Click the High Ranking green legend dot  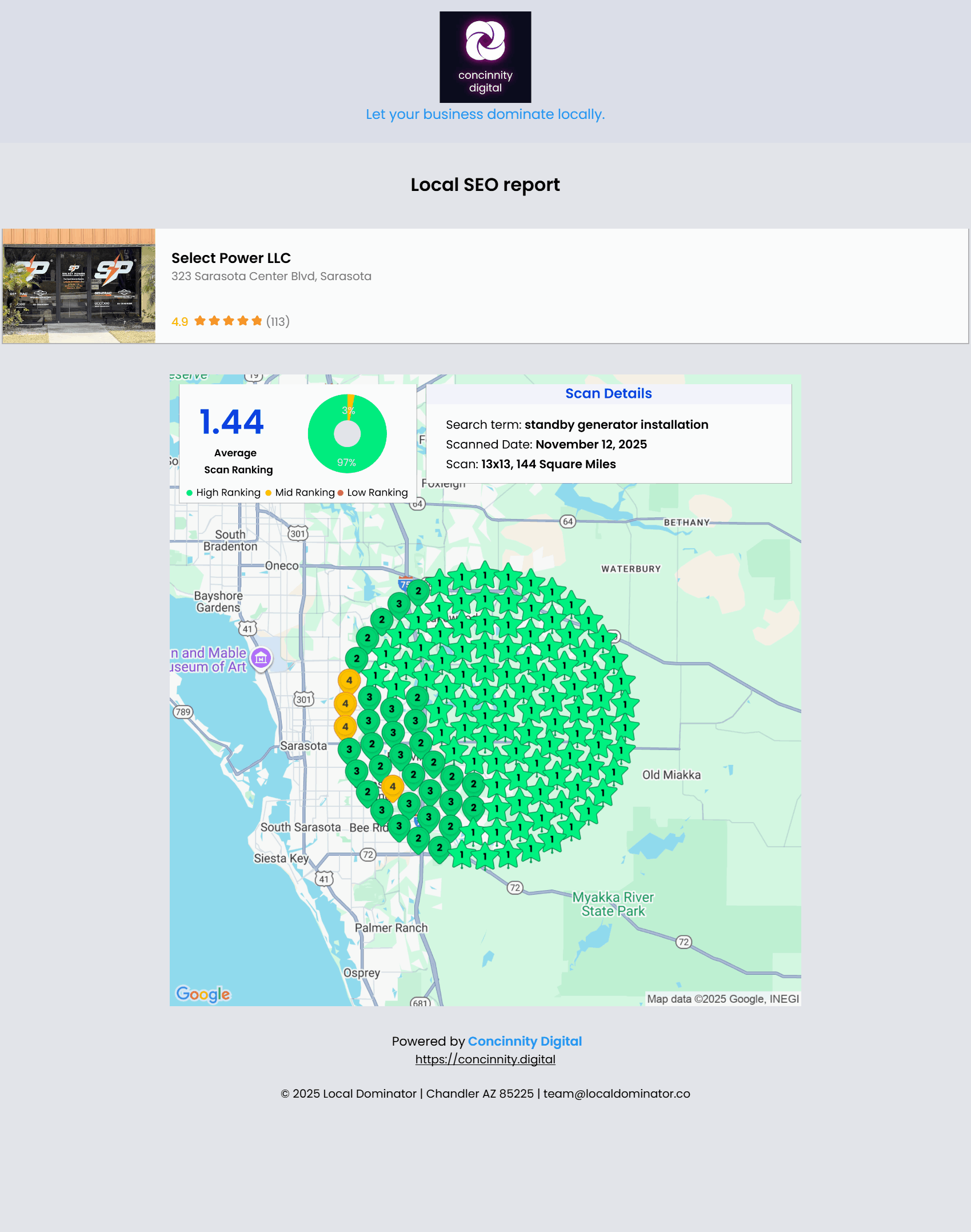pyautogui.click(x=189, y=493)
